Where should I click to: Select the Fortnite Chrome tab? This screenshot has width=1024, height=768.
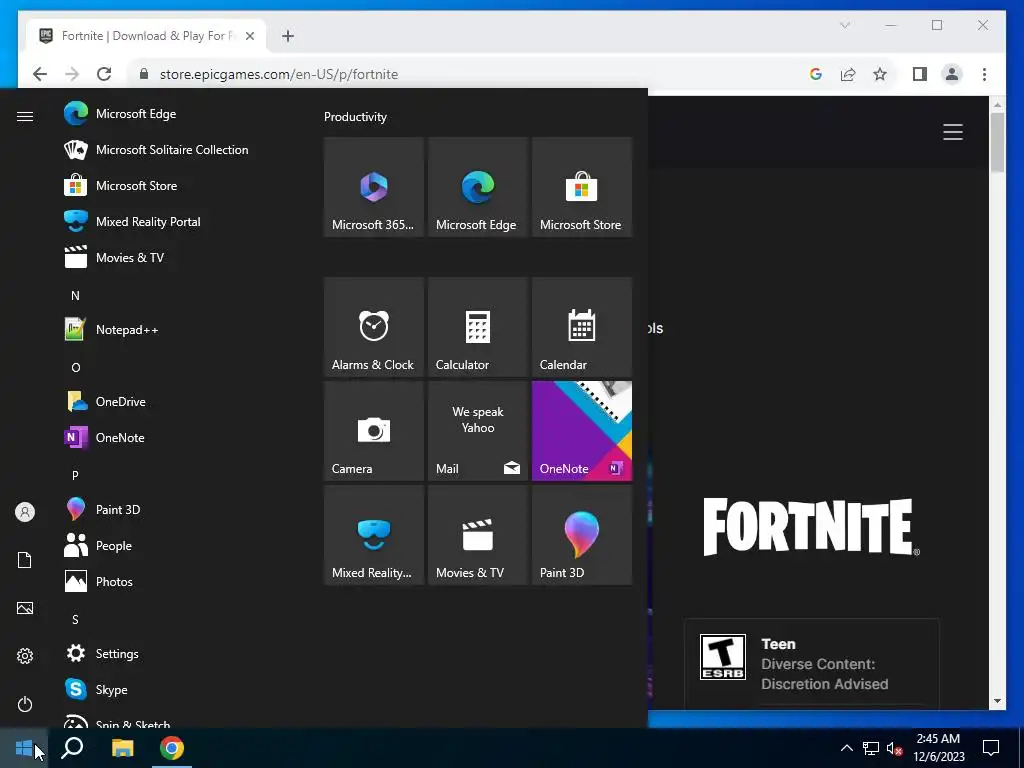tap(146, 36)
